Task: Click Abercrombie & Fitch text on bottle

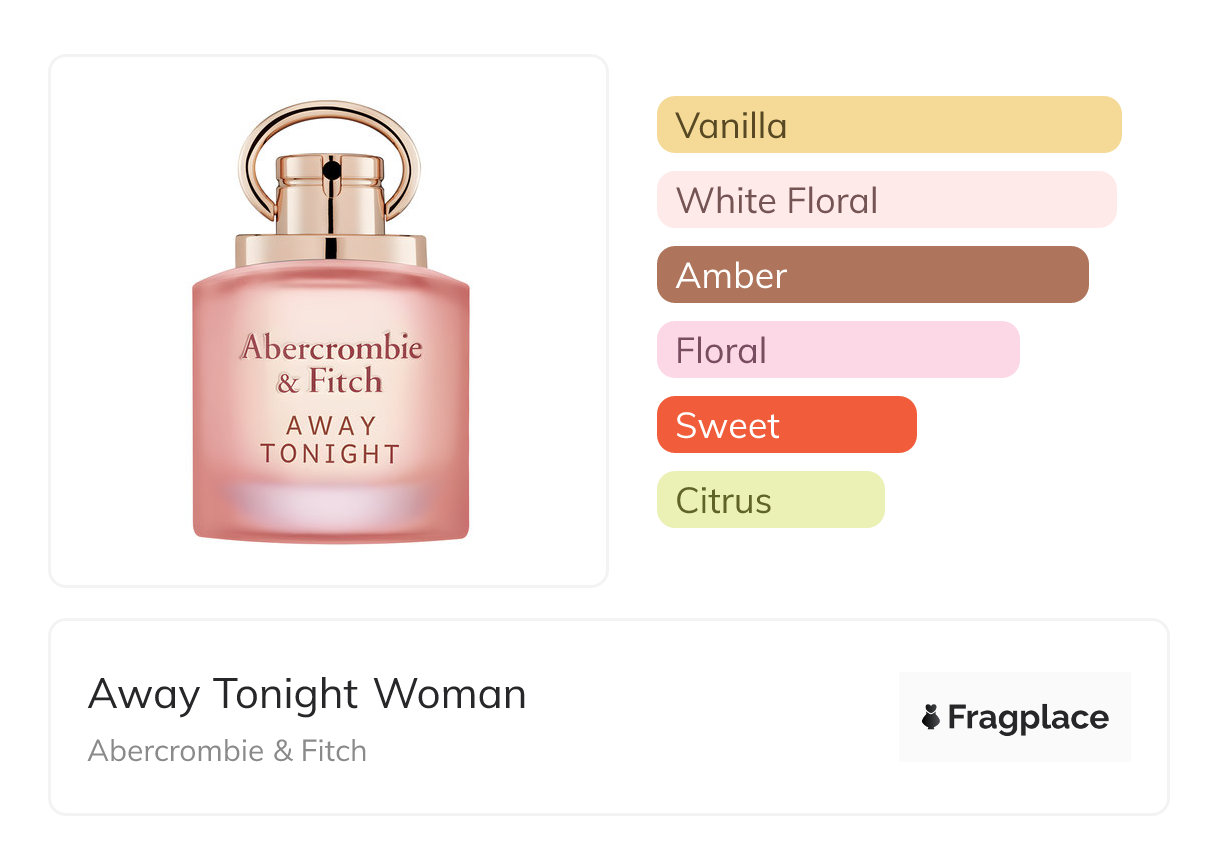Action: [331, 364]
